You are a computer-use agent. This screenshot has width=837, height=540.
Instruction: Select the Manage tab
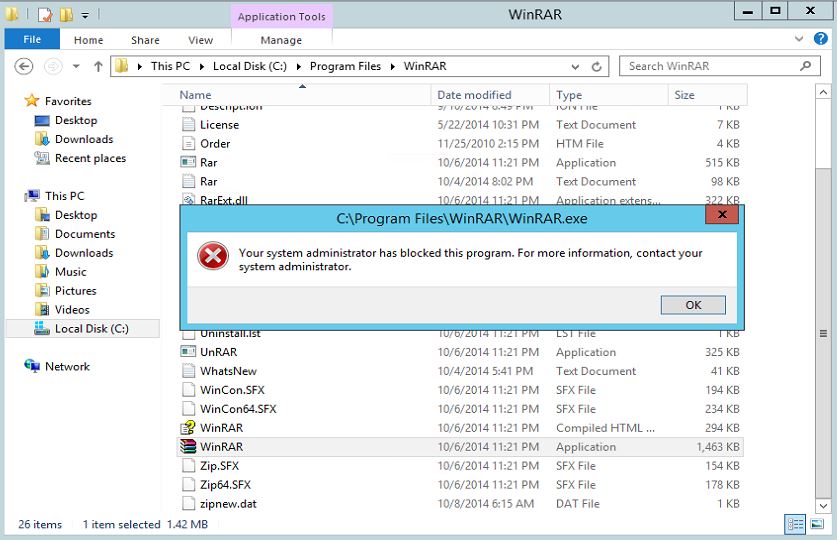(281, 40)
